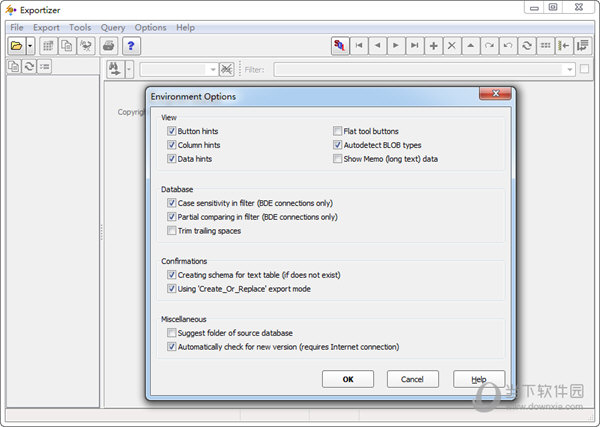
Task: Click the clear search crossed icon
Action: (227, 70)
